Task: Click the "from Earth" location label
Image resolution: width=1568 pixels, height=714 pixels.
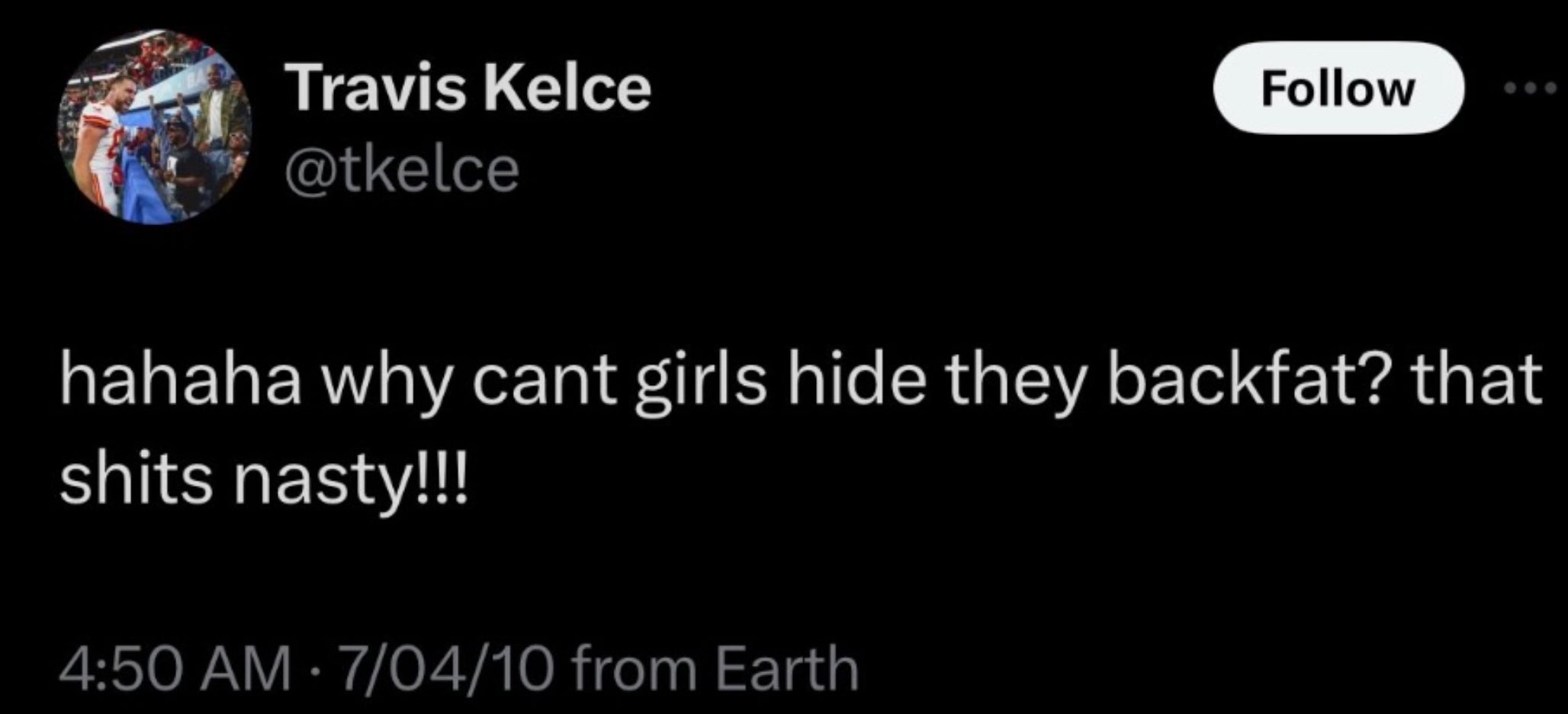Action: pyautogui.click(x=715, y=669)
